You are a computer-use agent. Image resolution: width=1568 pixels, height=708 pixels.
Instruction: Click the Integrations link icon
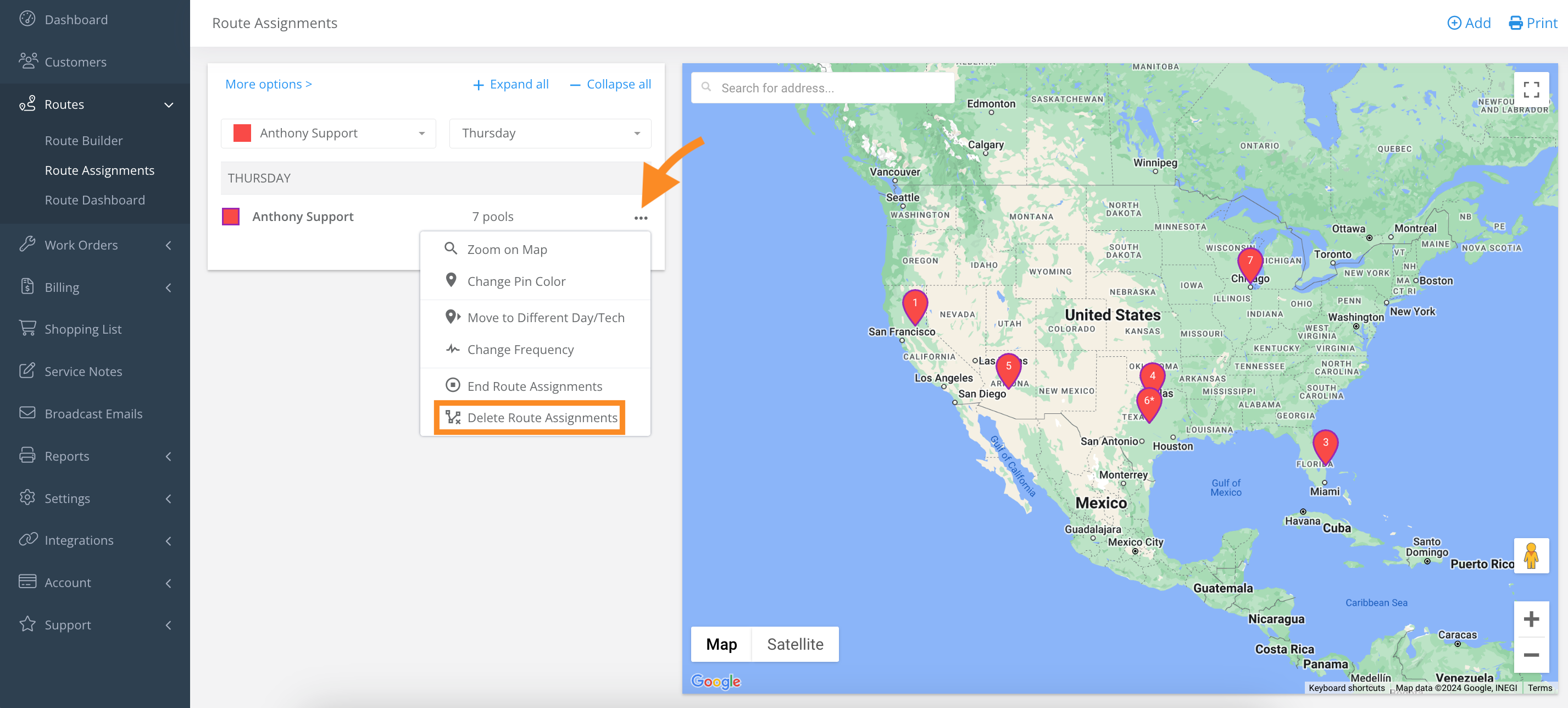click(x=27, y=539)
